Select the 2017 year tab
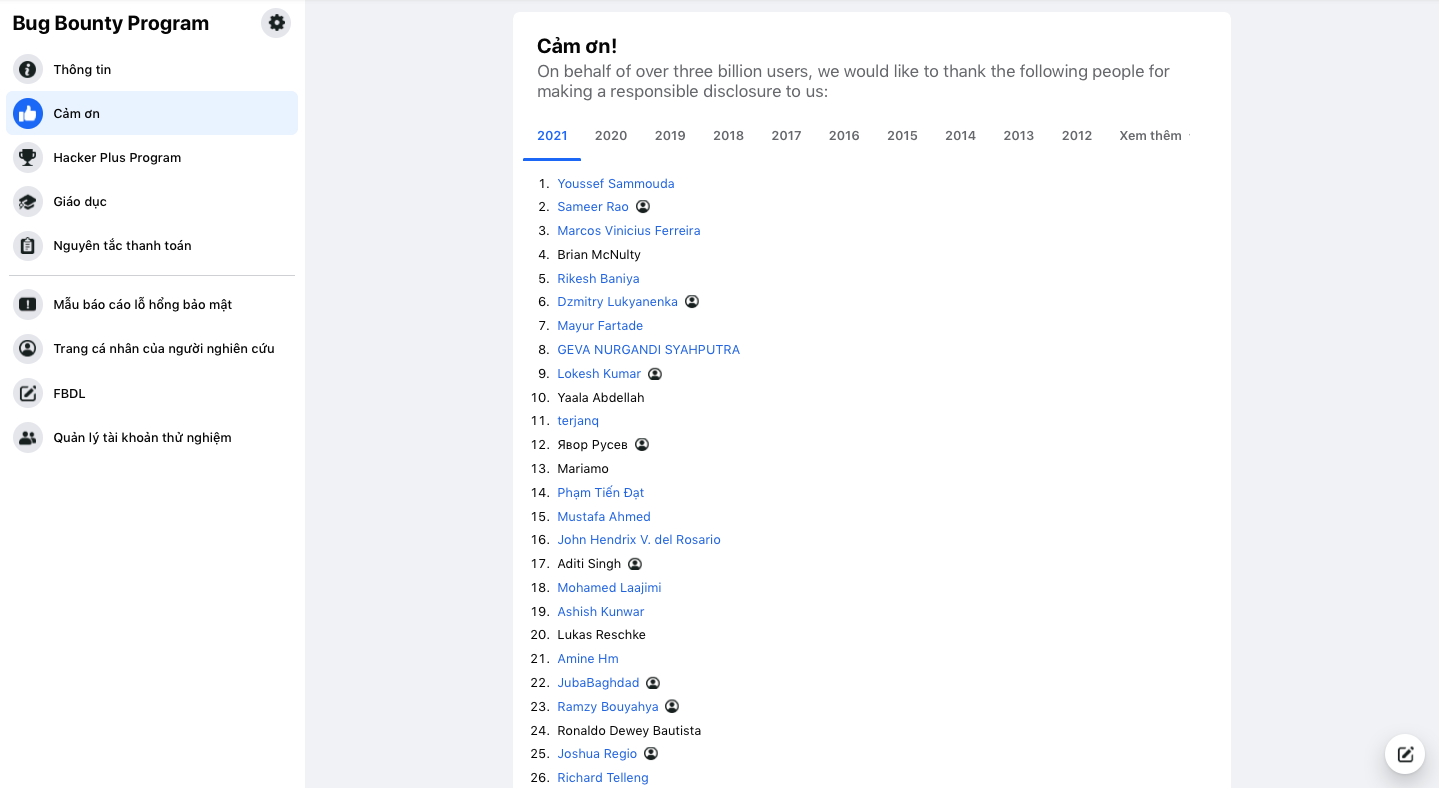This screenshot has width=1439, height=788. 786,136
